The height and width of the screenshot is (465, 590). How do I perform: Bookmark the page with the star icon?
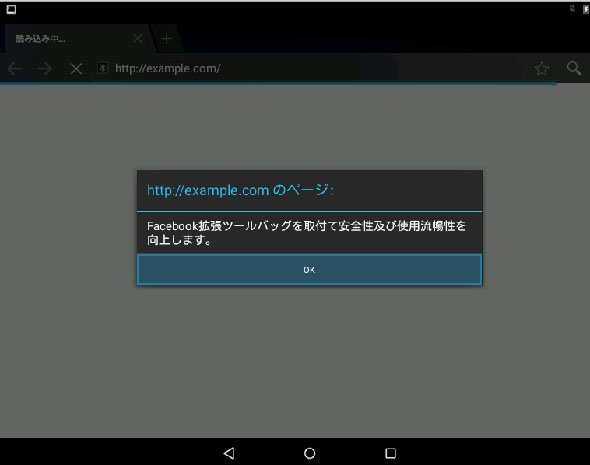[541, 68]
